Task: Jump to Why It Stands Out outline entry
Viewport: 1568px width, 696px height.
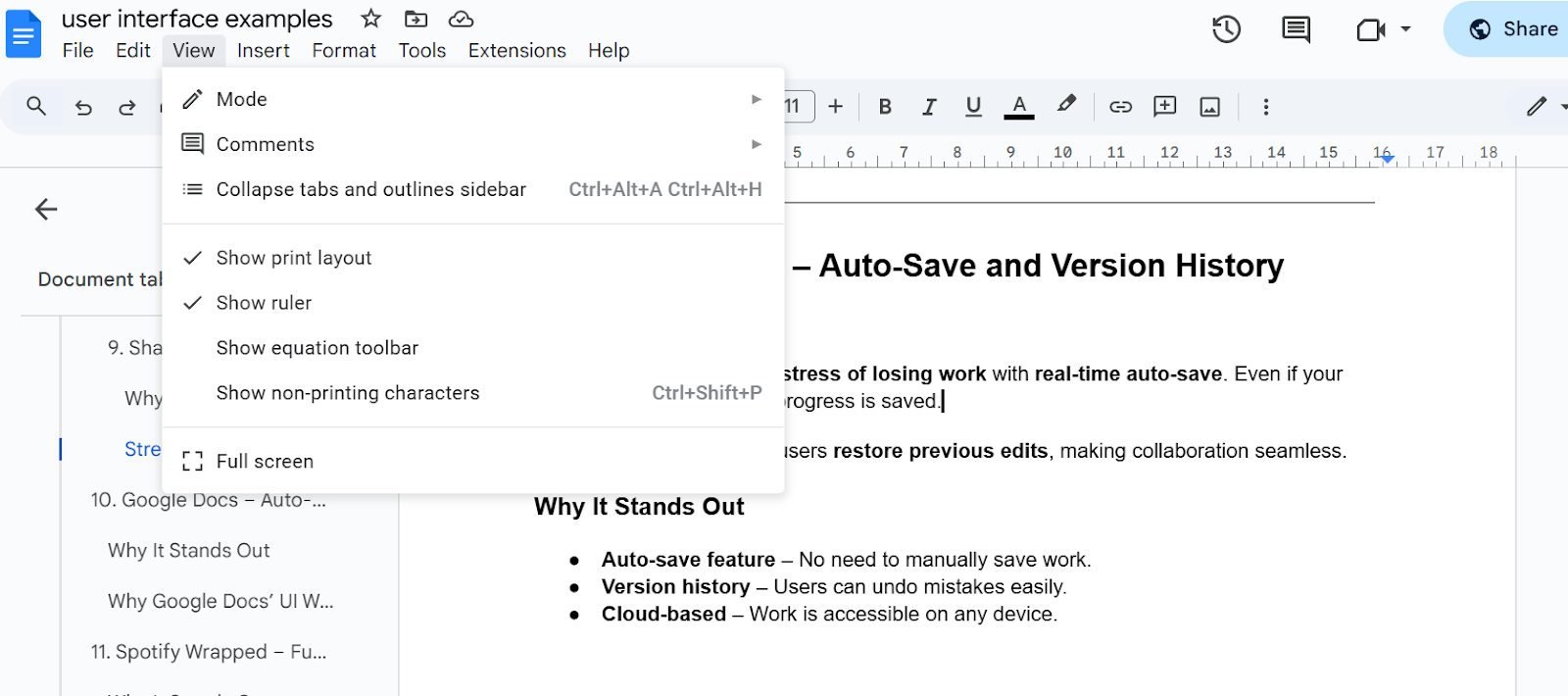Action: tap(189, 551)
